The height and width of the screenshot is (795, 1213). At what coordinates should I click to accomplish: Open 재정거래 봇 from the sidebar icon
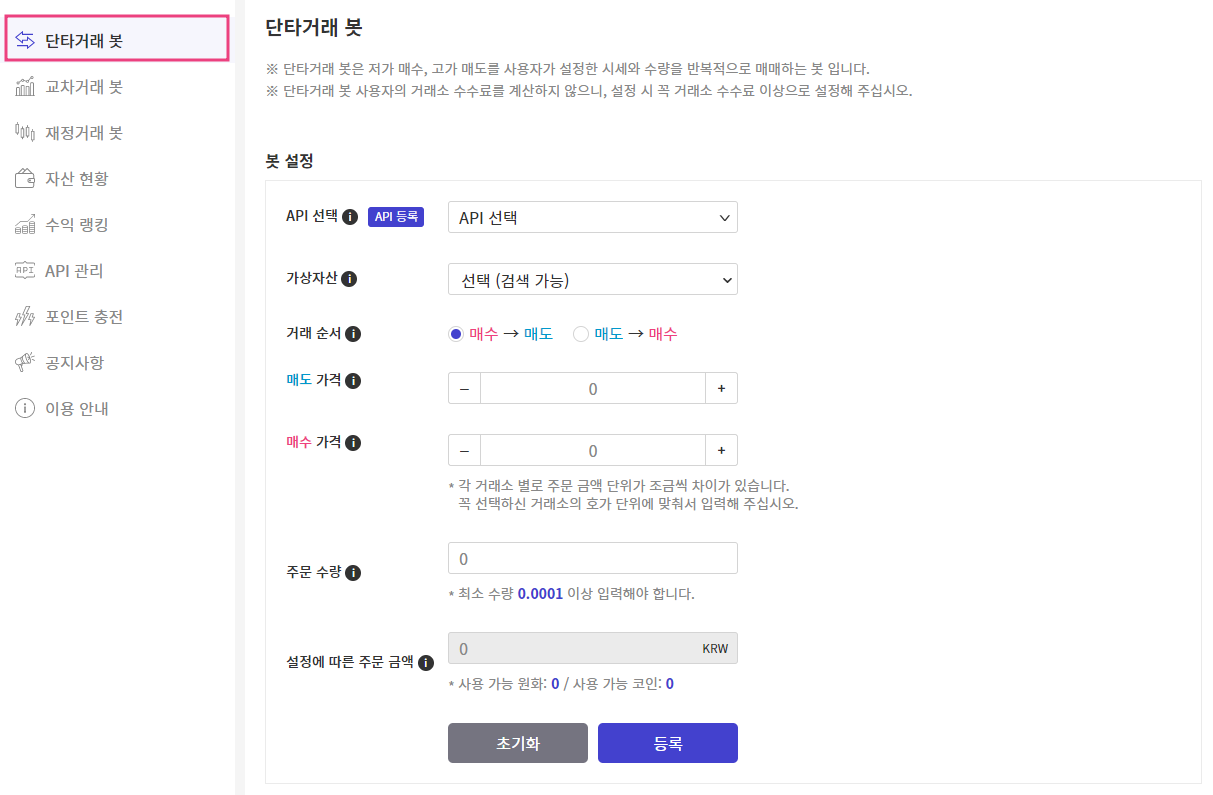click(25, 132)
